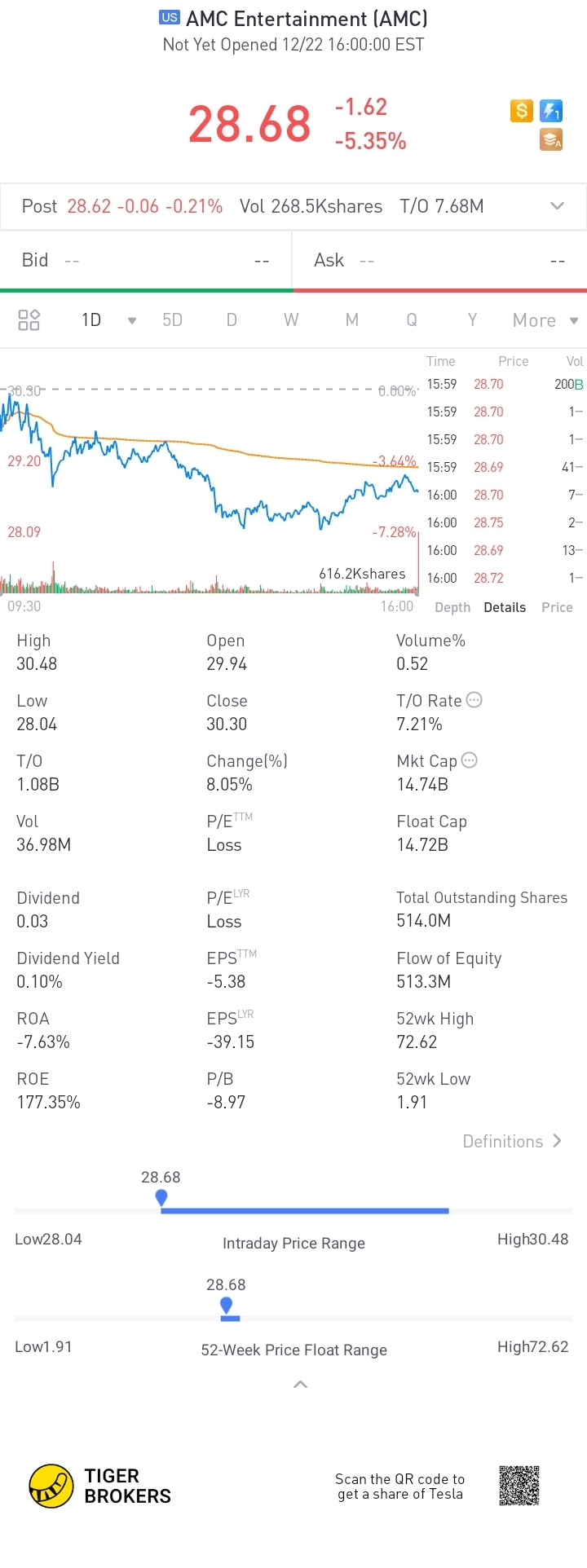Switch to the Price view tab
The height and width of the screenshot is (1568, 587).
click(557, 607)
